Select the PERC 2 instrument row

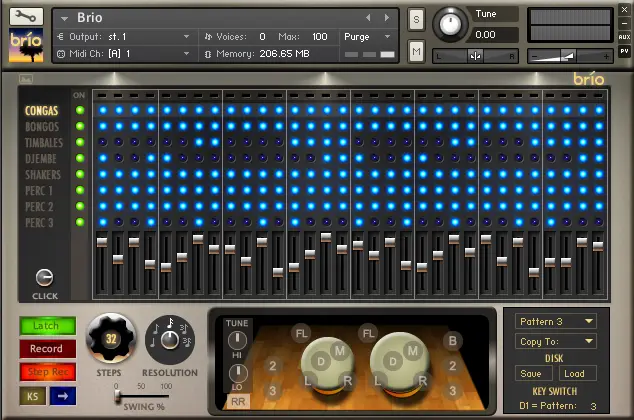(x=39, y=207)
